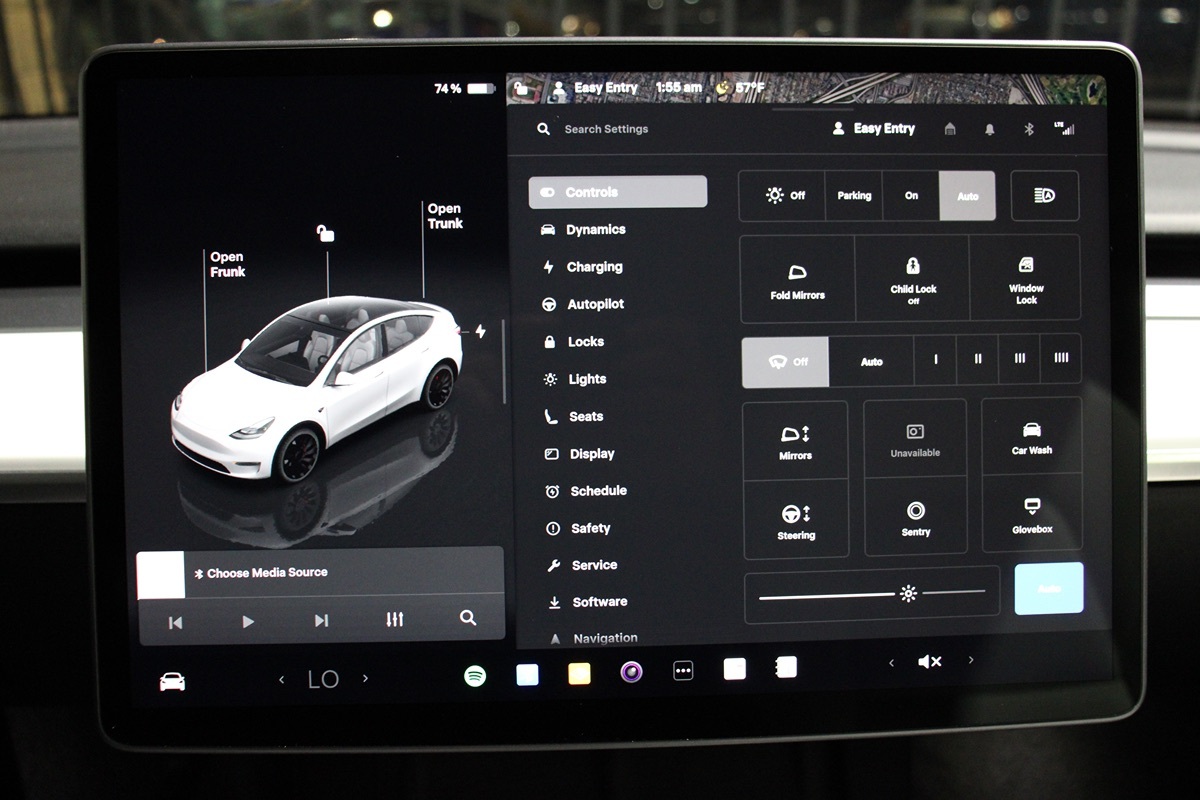Tap the Bluetooth icon in settings header
Viewport: 1200px width, 800px height.
tap(1028, 129)
